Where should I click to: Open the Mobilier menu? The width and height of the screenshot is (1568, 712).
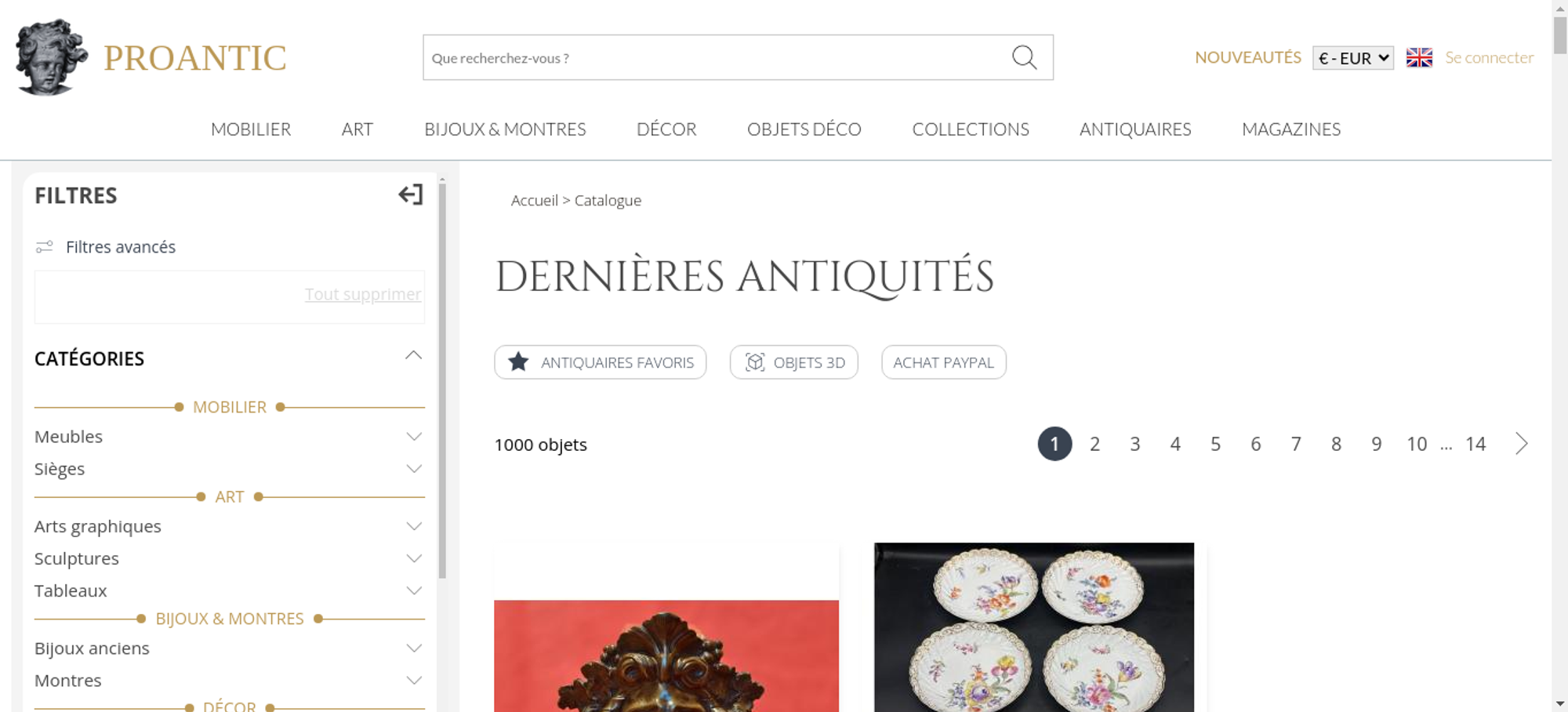tap(251, 129)
